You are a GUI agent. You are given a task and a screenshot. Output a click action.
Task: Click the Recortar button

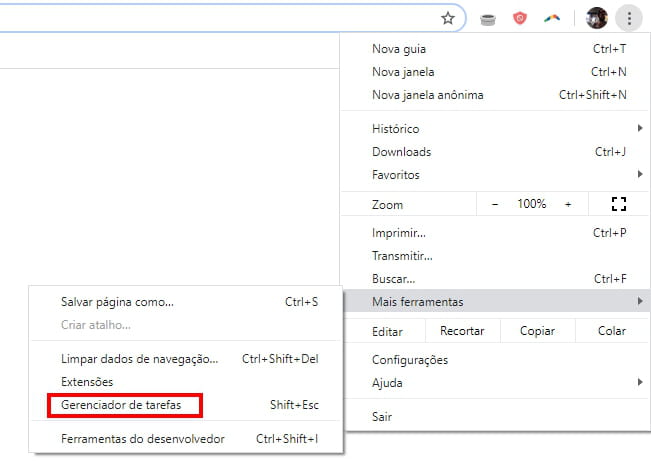tap(463, 331)
